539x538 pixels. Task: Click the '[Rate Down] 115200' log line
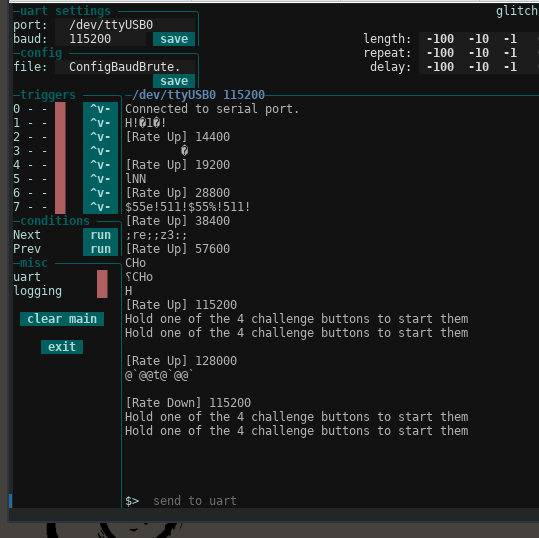[x=188, y=403]
